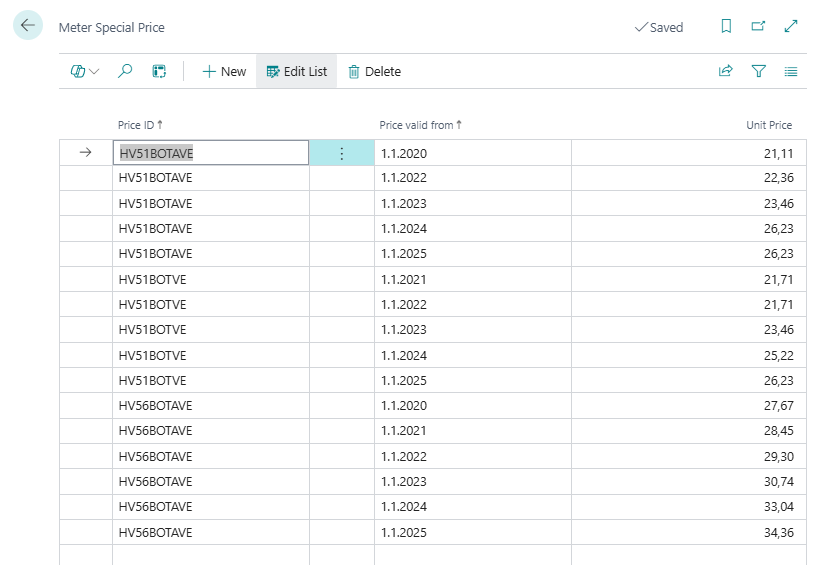Click New to add a record
The height and width of the screenshot is (565, 827).
(x=224, y=71)
